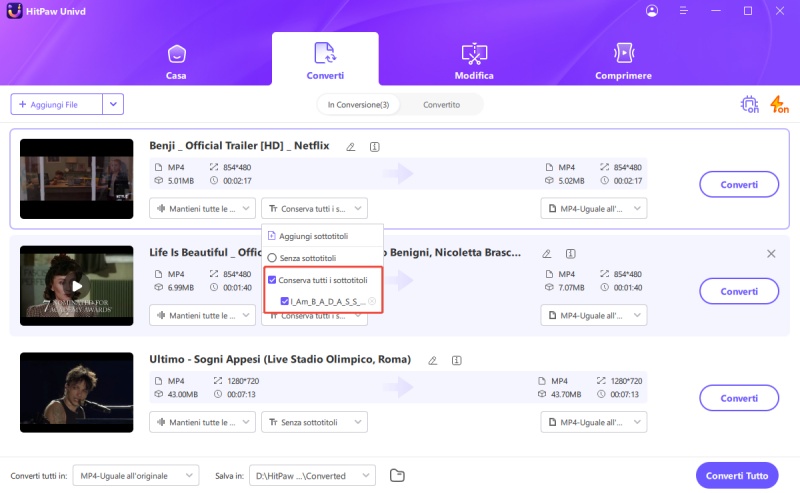The image size is (800, 493).
Task: Toggle the lightning fast conversion icon
Action: tap(778, 104)
